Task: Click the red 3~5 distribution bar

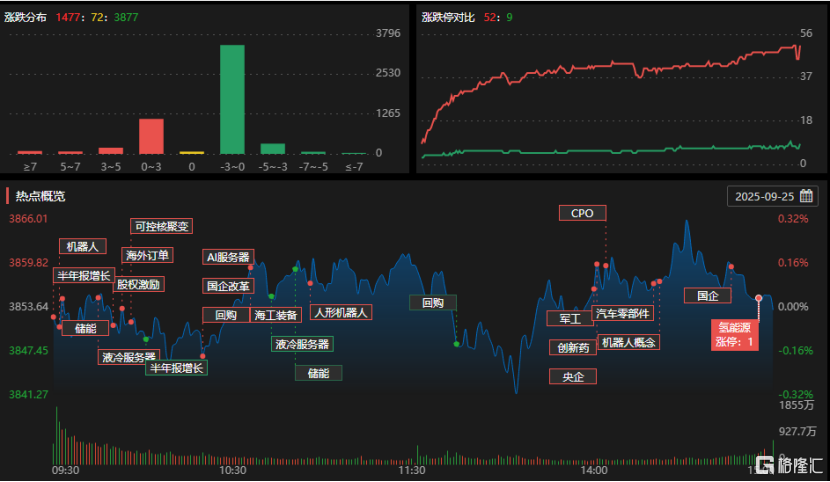Action: point(111,151)
